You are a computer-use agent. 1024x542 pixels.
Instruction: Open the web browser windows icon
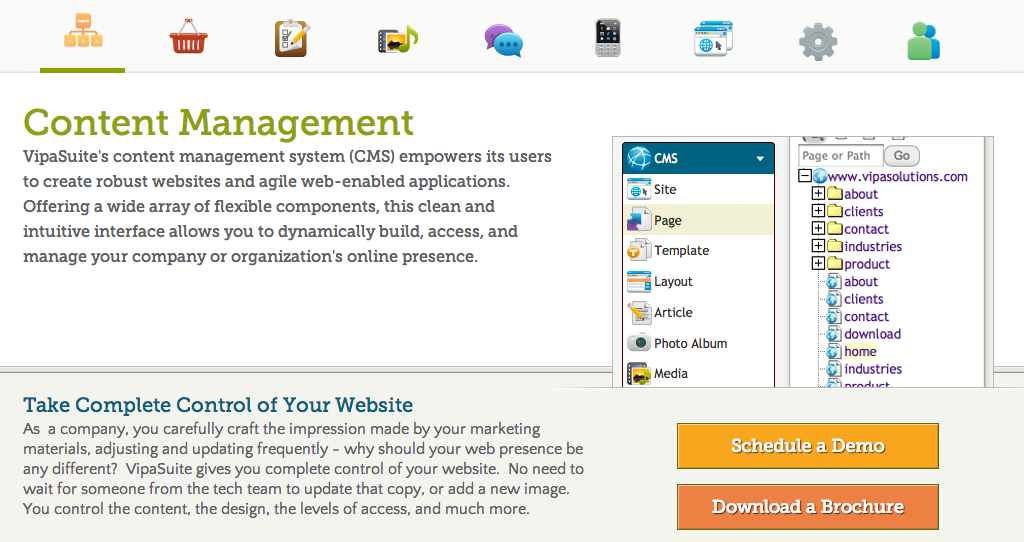(713, 40)
